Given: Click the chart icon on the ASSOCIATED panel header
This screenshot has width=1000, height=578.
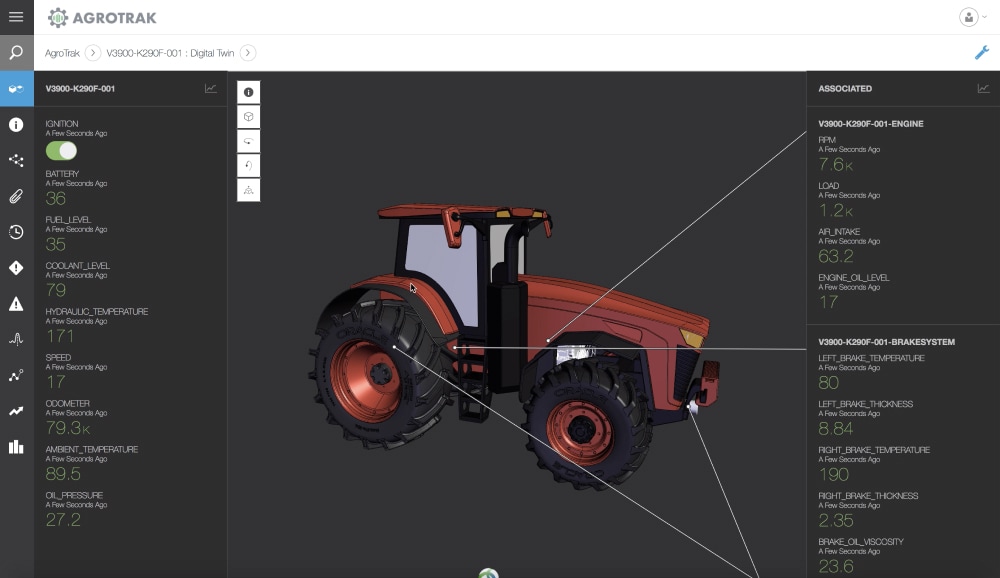Looking at the screenshot, I should pos(983,88).
